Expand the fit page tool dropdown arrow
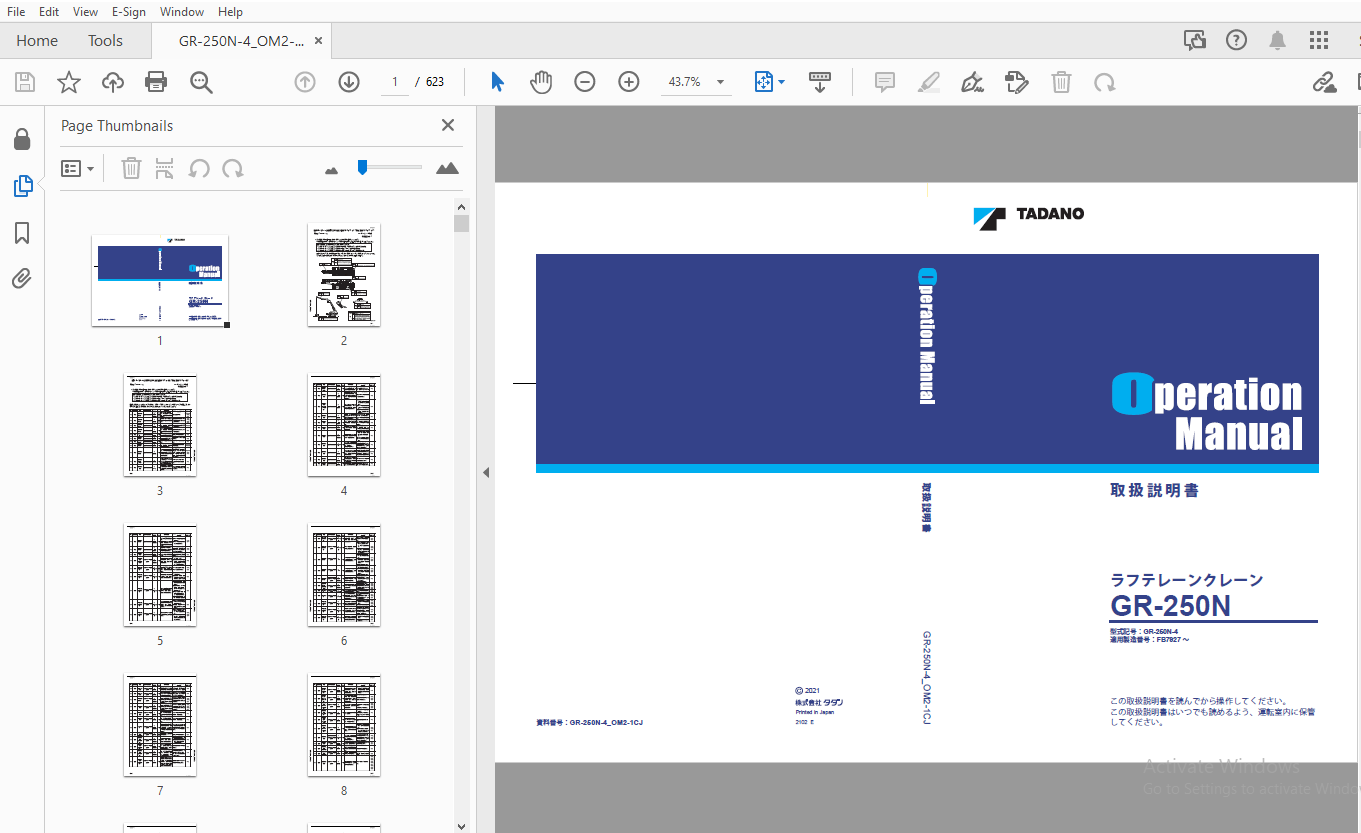The image size is (1361, 833). click(781, 82)
